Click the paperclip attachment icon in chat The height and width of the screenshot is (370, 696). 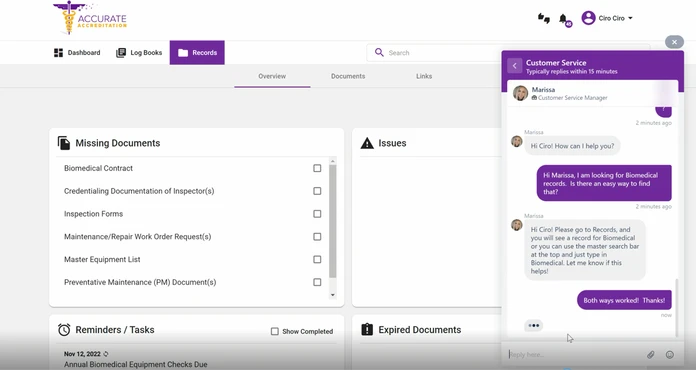click(x=650, y=354)
